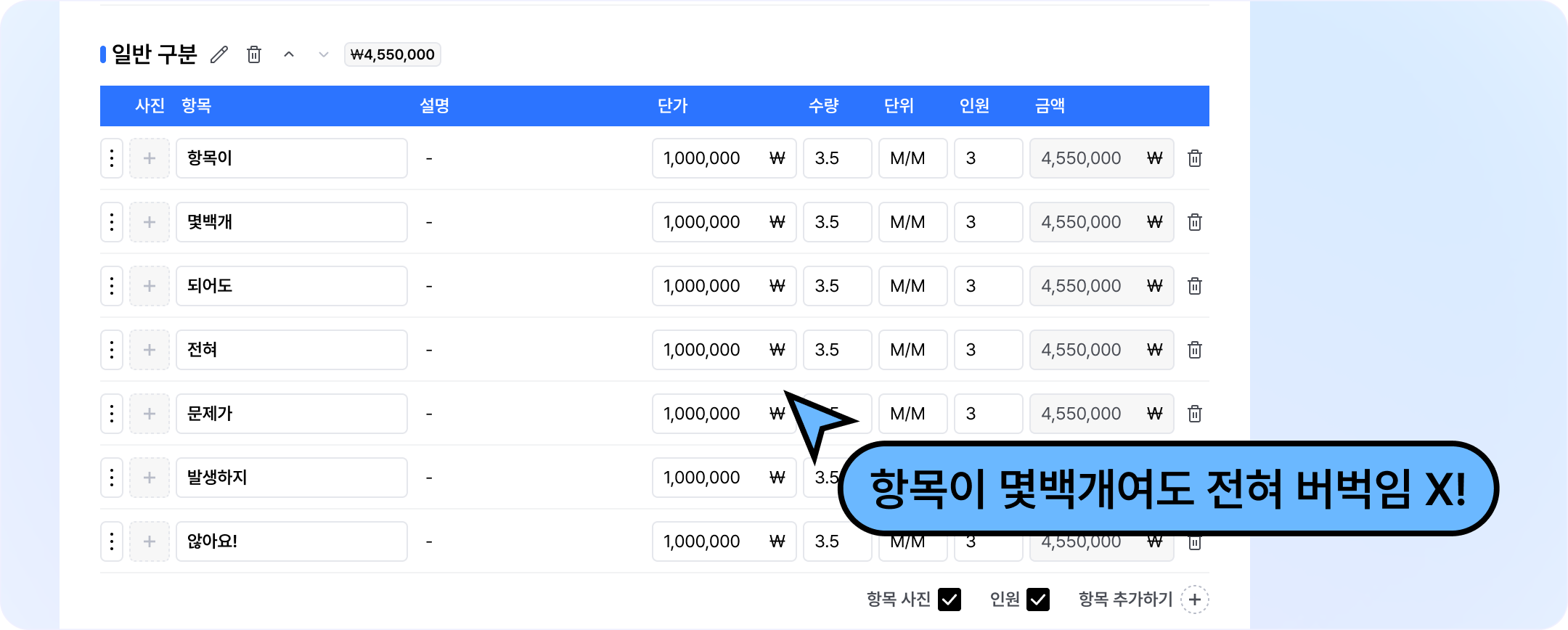Move 일반 구분 section up with chevron
The height and width of the screenshot is (630, 1568).
(x=289, y=54)
